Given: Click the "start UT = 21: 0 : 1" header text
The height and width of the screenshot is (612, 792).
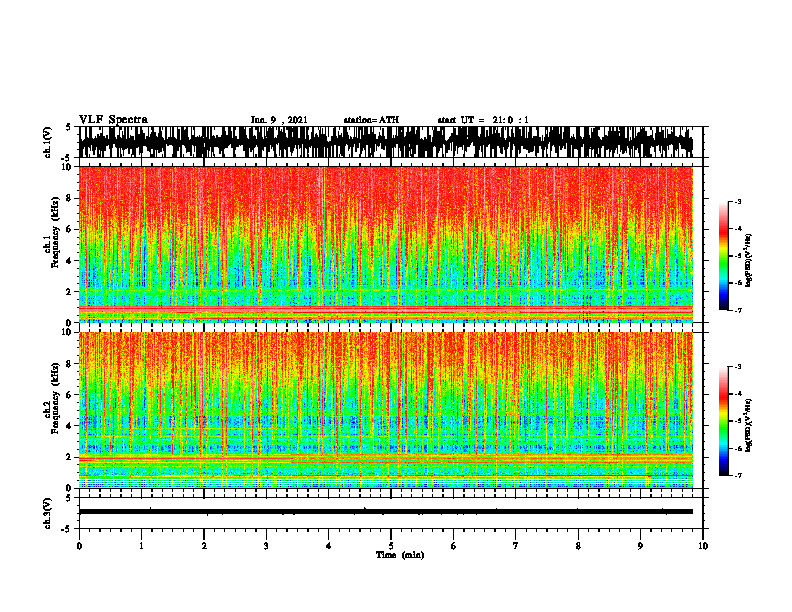Looking at the screenshot, I should pyautogui.click(x=483, y=120).
